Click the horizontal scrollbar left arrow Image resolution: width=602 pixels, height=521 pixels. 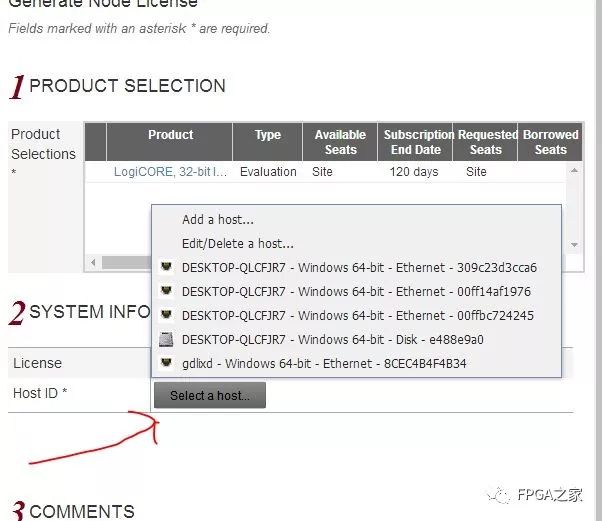click(93, 263)
